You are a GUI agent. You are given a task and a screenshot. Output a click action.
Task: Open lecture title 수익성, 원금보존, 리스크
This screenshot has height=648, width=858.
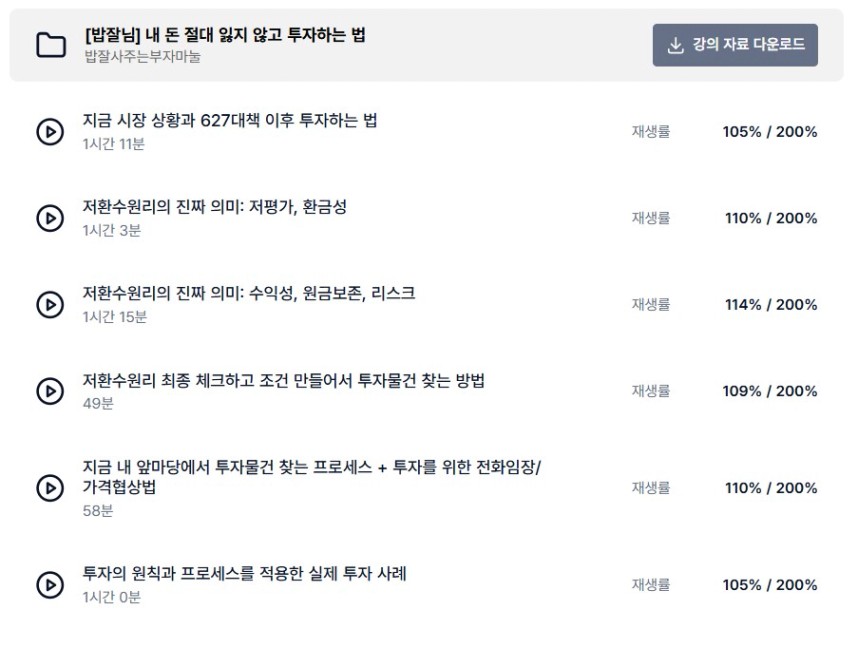tap(249, 293)
